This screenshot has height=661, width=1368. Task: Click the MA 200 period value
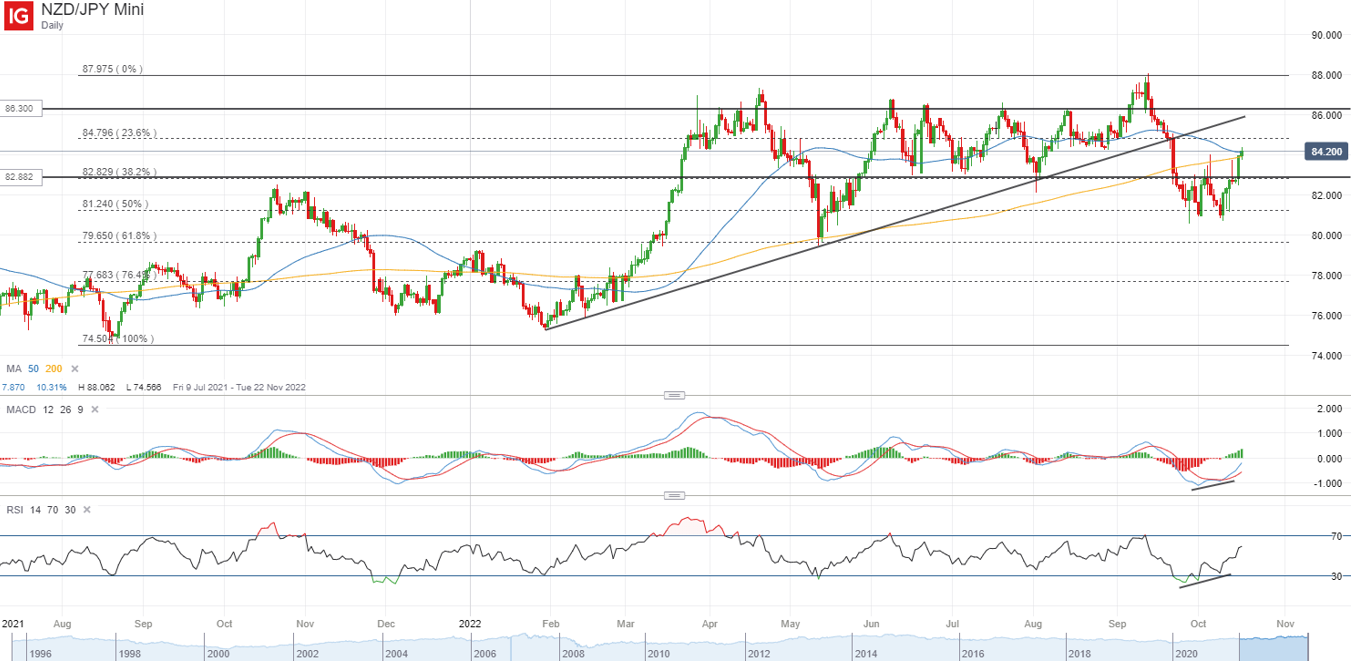54,369
